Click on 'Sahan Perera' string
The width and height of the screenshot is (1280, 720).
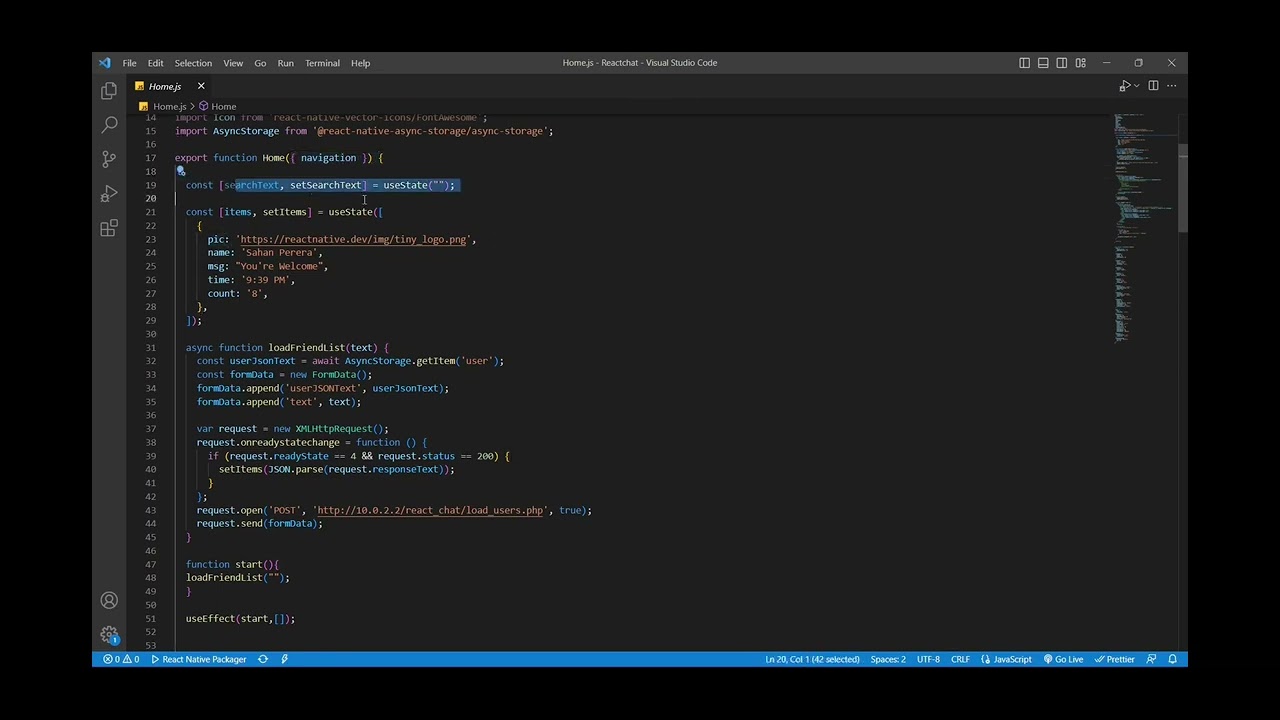pyautogui.click(x=281, y=252)
